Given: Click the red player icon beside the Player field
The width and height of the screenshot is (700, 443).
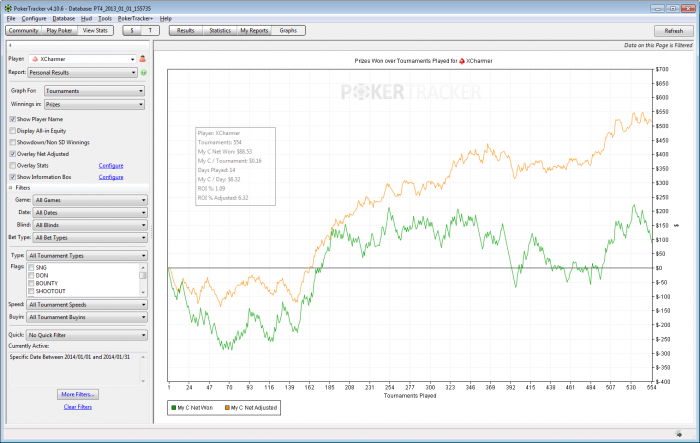Looking at the screenshot, I should (143, 59).
